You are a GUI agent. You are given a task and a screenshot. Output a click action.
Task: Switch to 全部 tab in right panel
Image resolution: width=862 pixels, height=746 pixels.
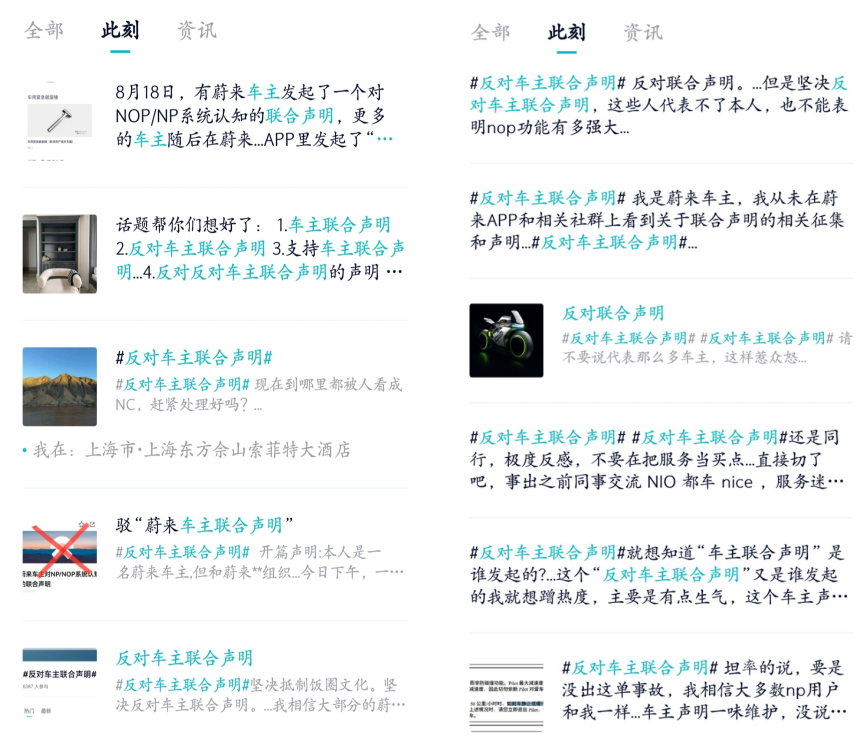click(490, 32)
